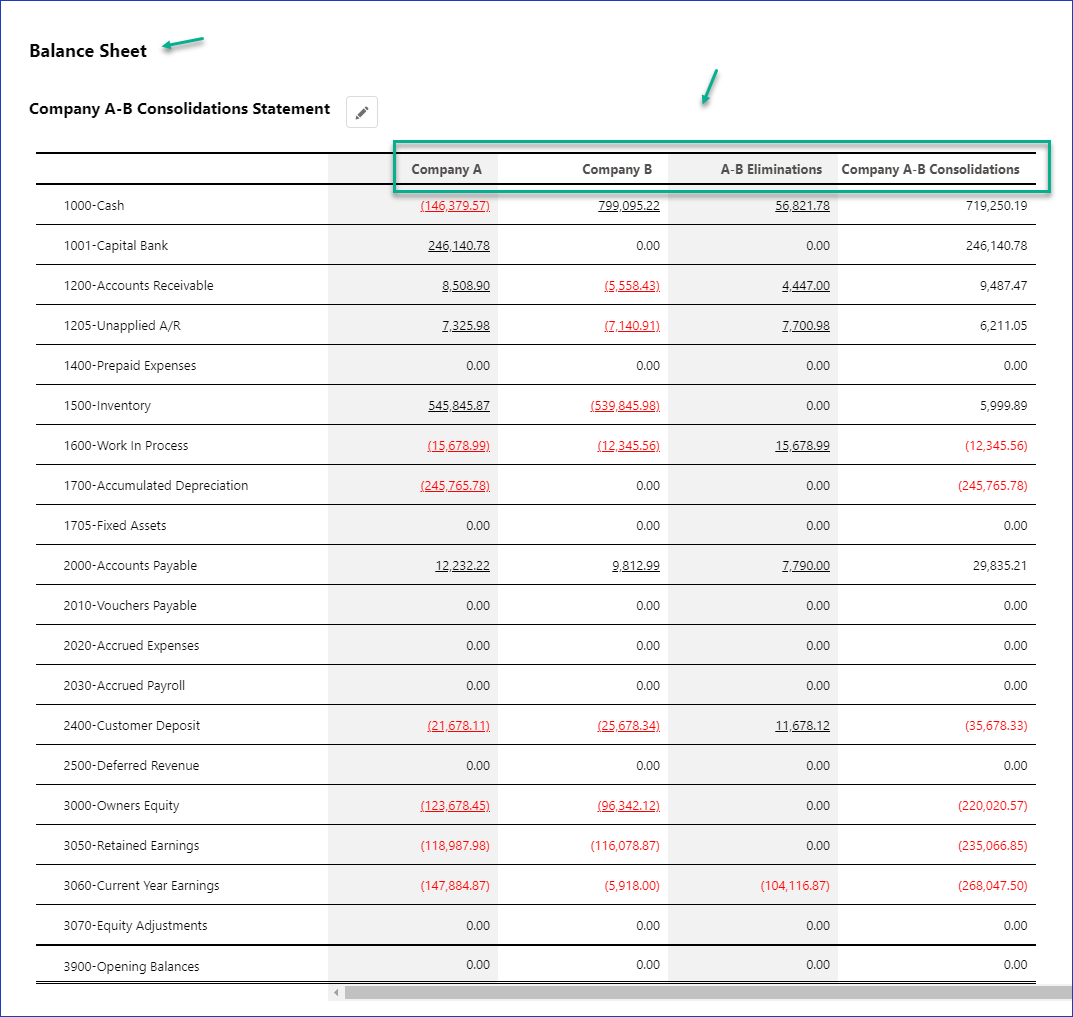Open Company B Accounts Payable 9,812.99
1073x1017 pixels.
point(635,566)
